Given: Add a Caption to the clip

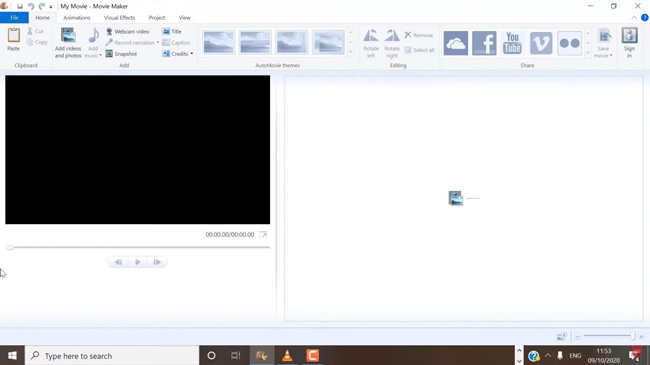Looking at the screenshot, I should coord(176,43).
